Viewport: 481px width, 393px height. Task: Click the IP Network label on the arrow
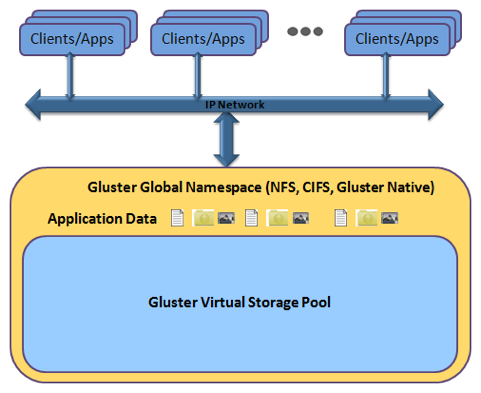point(235,105)
